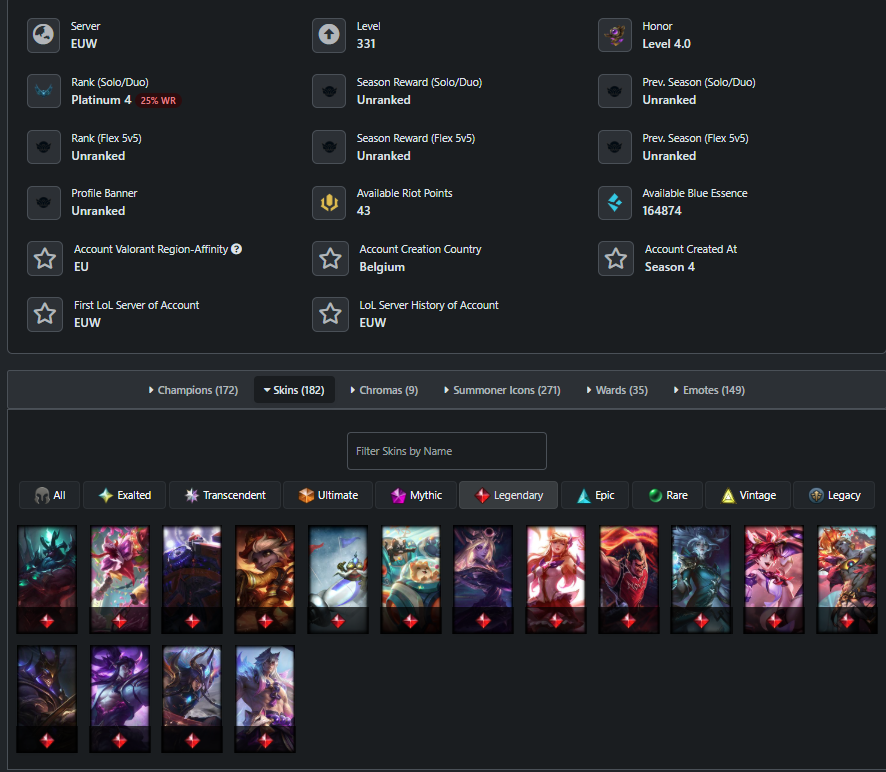Viewport: 886px width, 772px height.
Task: Filter skins by Rare rarity
Action: [667, 495]
